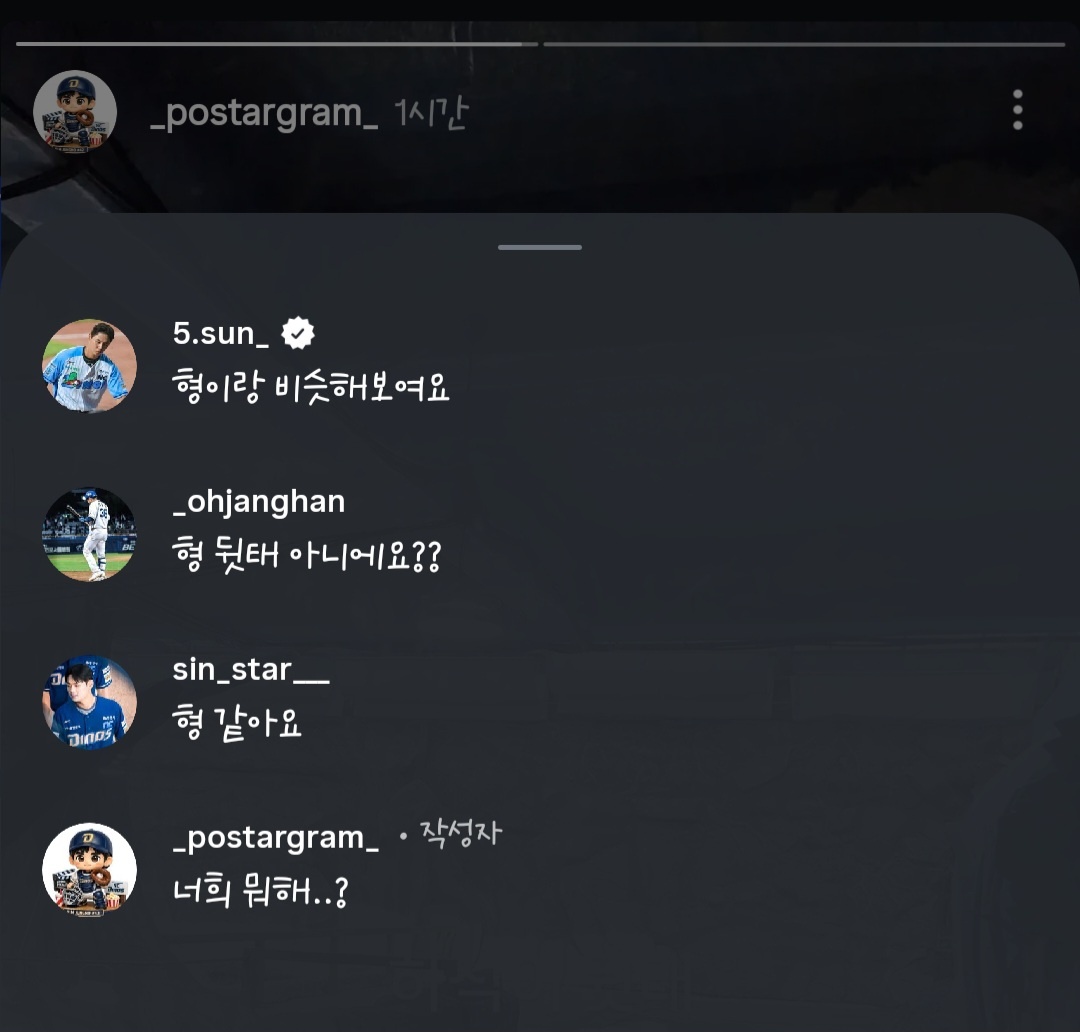Viewport: 1080px width, 1032px height.
Task: Jump to the first story progress segment
Action: pos(277,44)
